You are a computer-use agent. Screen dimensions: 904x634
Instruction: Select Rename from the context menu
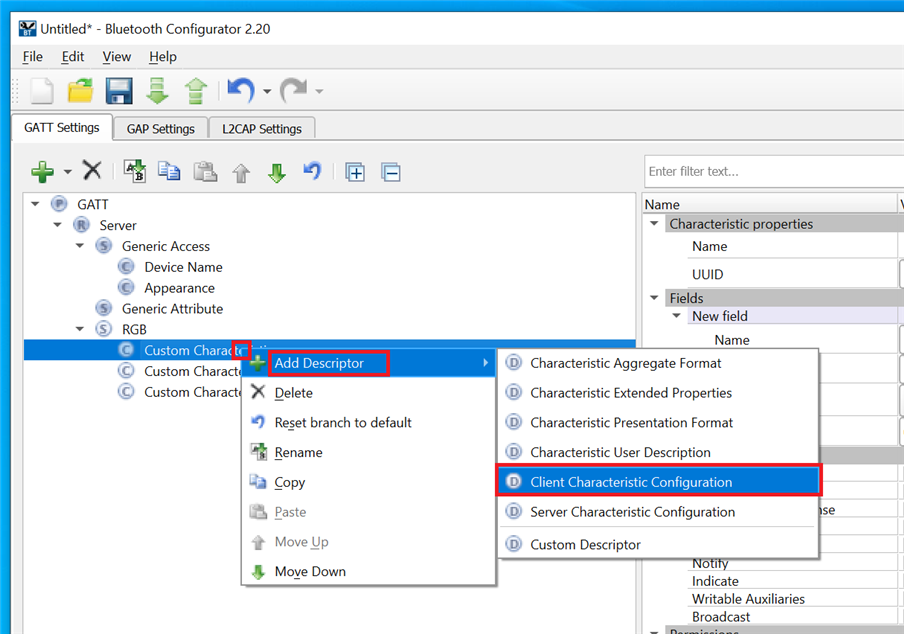[298, 452]
